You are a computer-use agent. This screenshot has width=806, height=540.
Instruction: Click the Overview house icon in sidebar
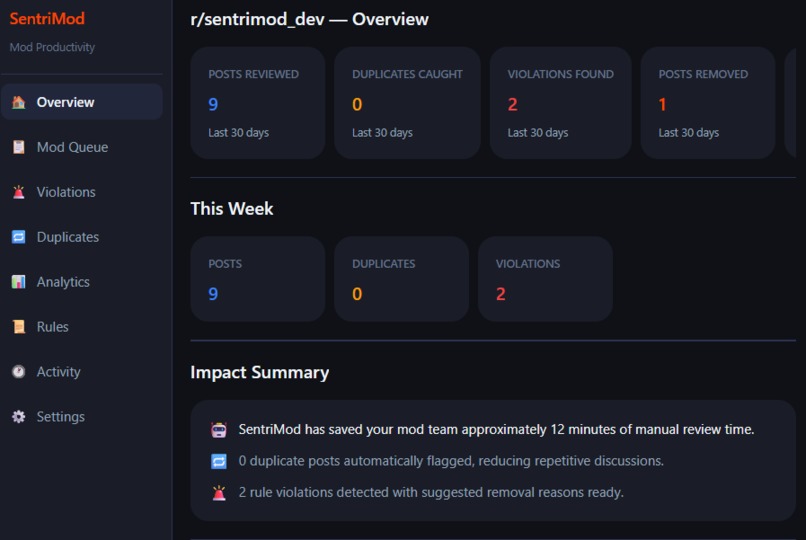click(x=19, y=102)
